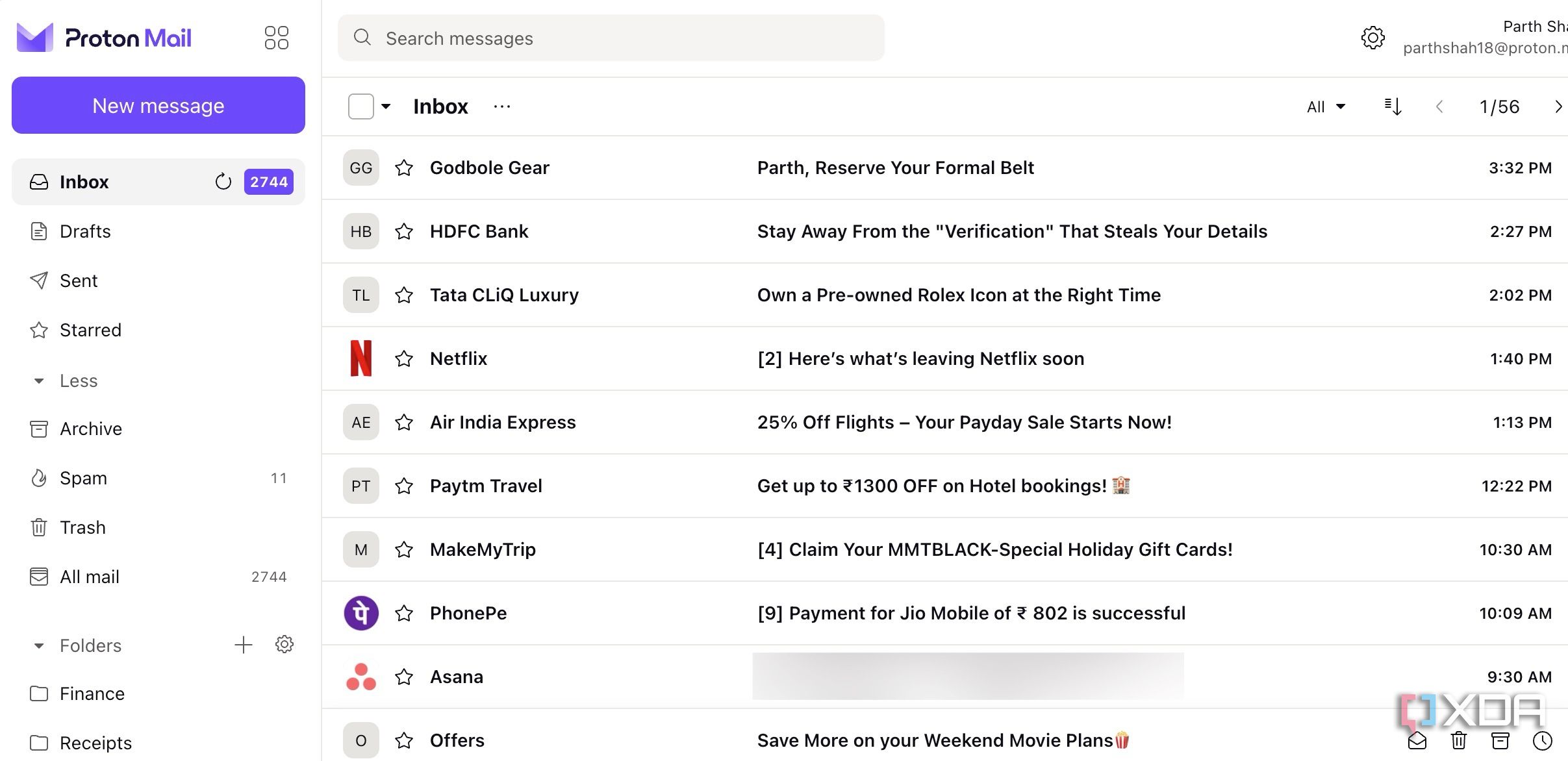The height and width of the screenshot is (761, 1568).
Task: Click the Folders settings gear
Action: [x=285, y=645]
